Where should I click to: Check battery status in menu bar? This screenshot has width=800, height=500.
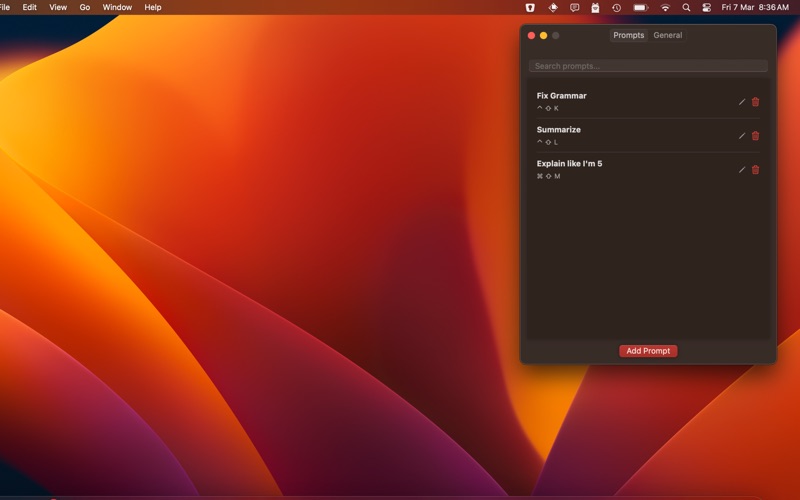(641, 7)
